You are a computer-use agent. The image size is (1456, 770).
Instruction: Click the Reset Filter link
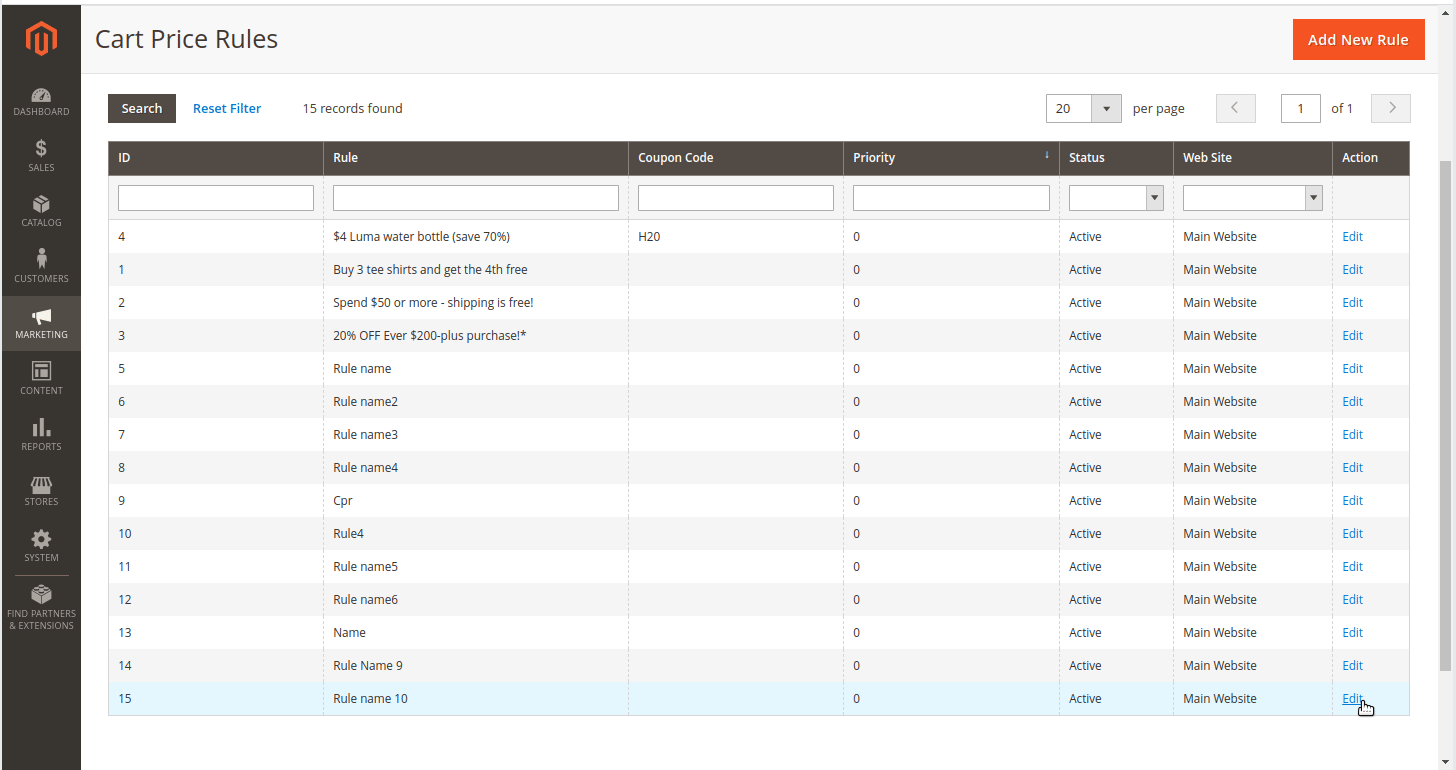click(x=227, y=108)
